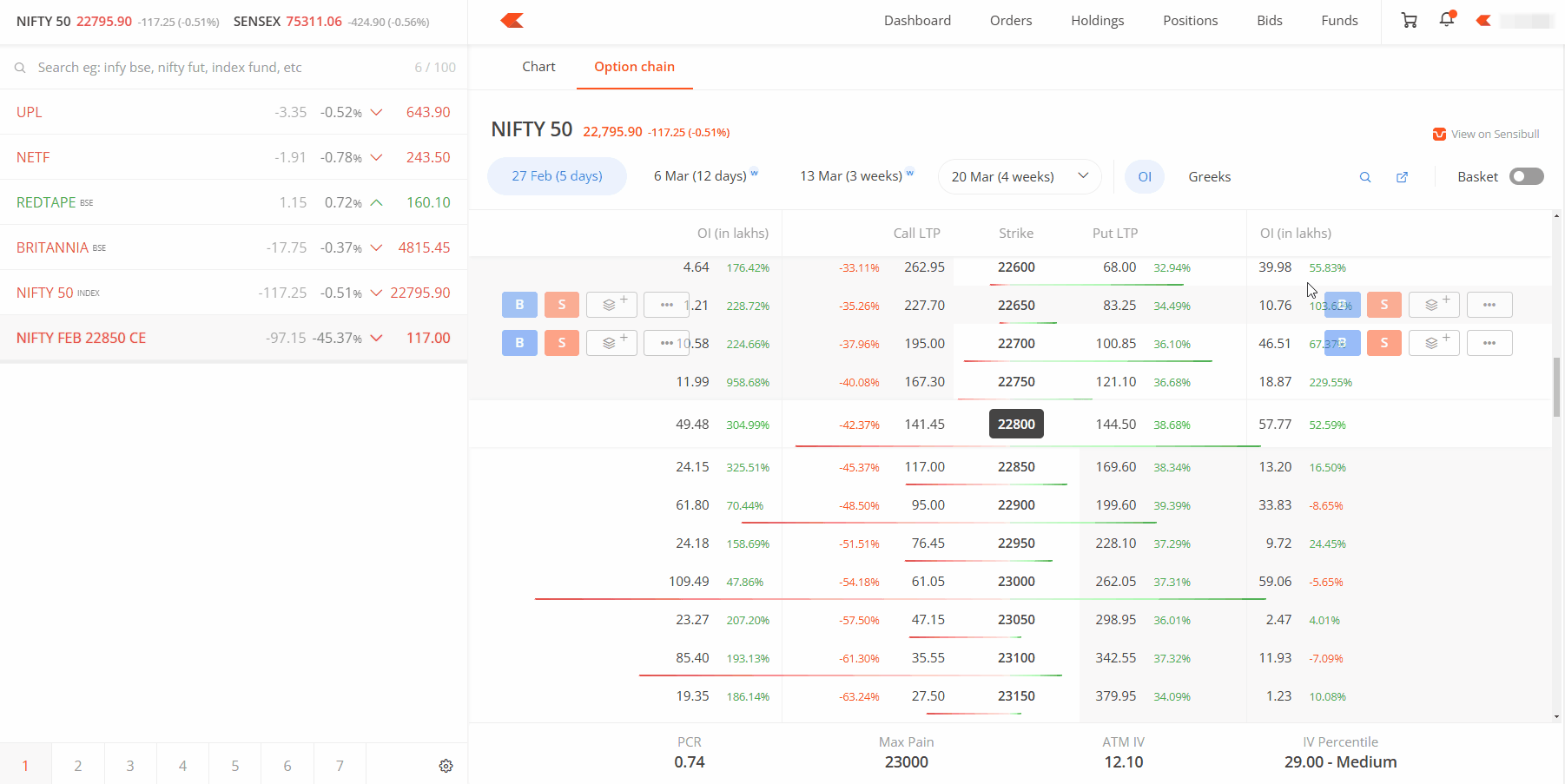Click blue Buy button for 22650 call

(519, 305)
